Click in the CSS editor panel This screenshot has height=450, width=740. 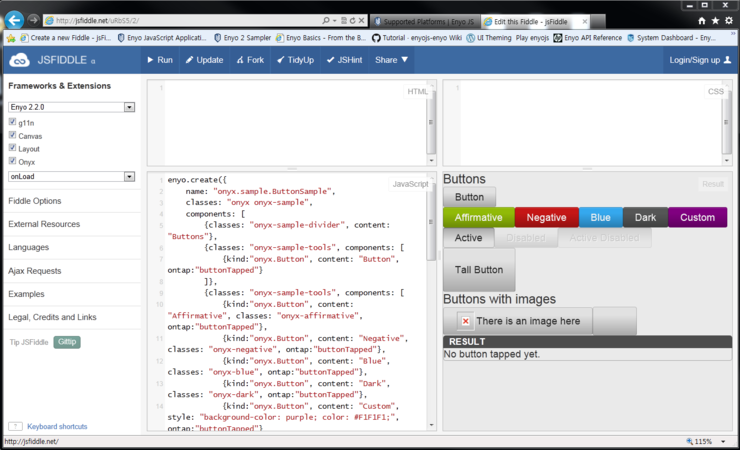587,123
